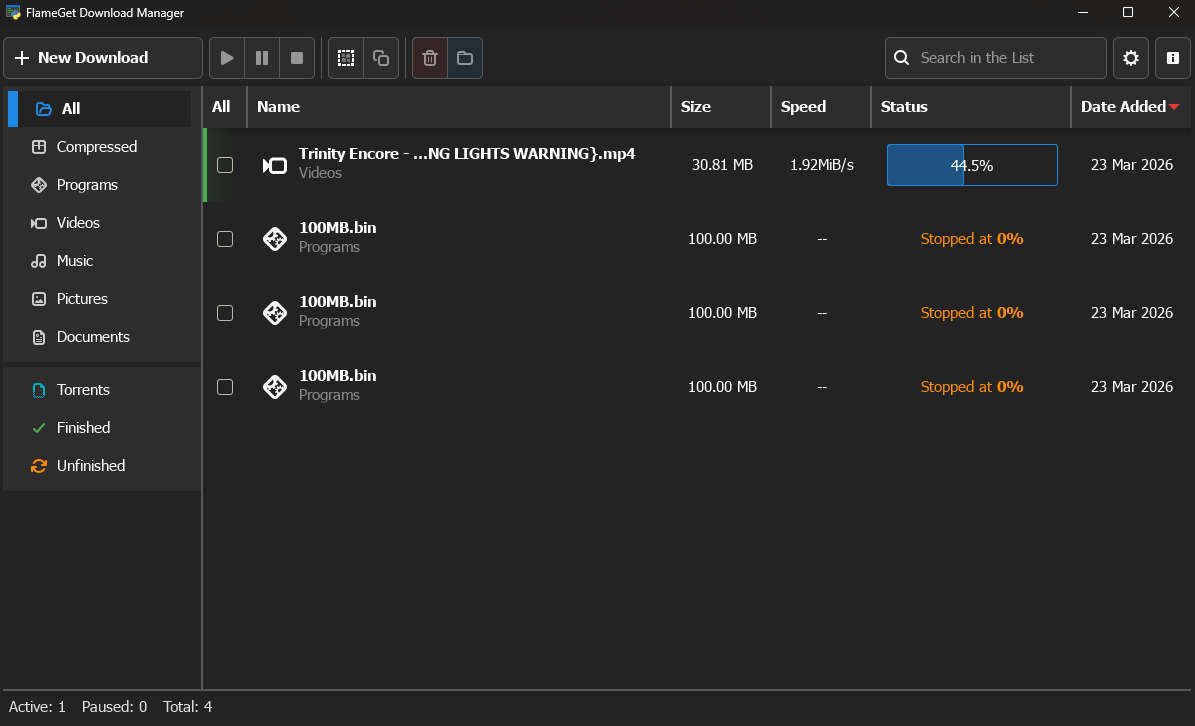Pause downloads using the Pause icon
The width and height of the screenshot is (1195, 726).
point(261,58)
